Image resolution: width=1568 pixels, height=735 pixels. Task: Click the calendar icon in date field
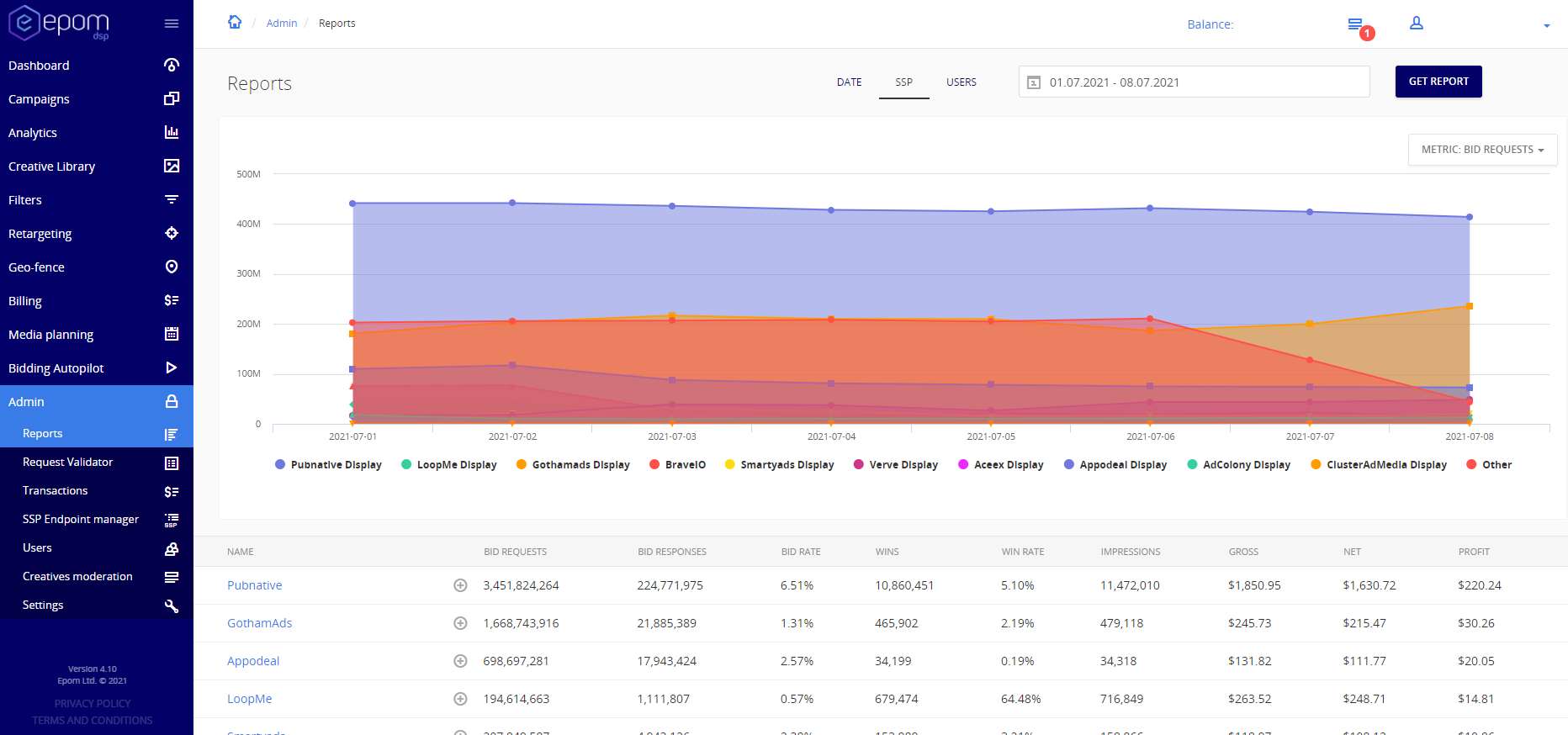click(x=1035, y=82)
